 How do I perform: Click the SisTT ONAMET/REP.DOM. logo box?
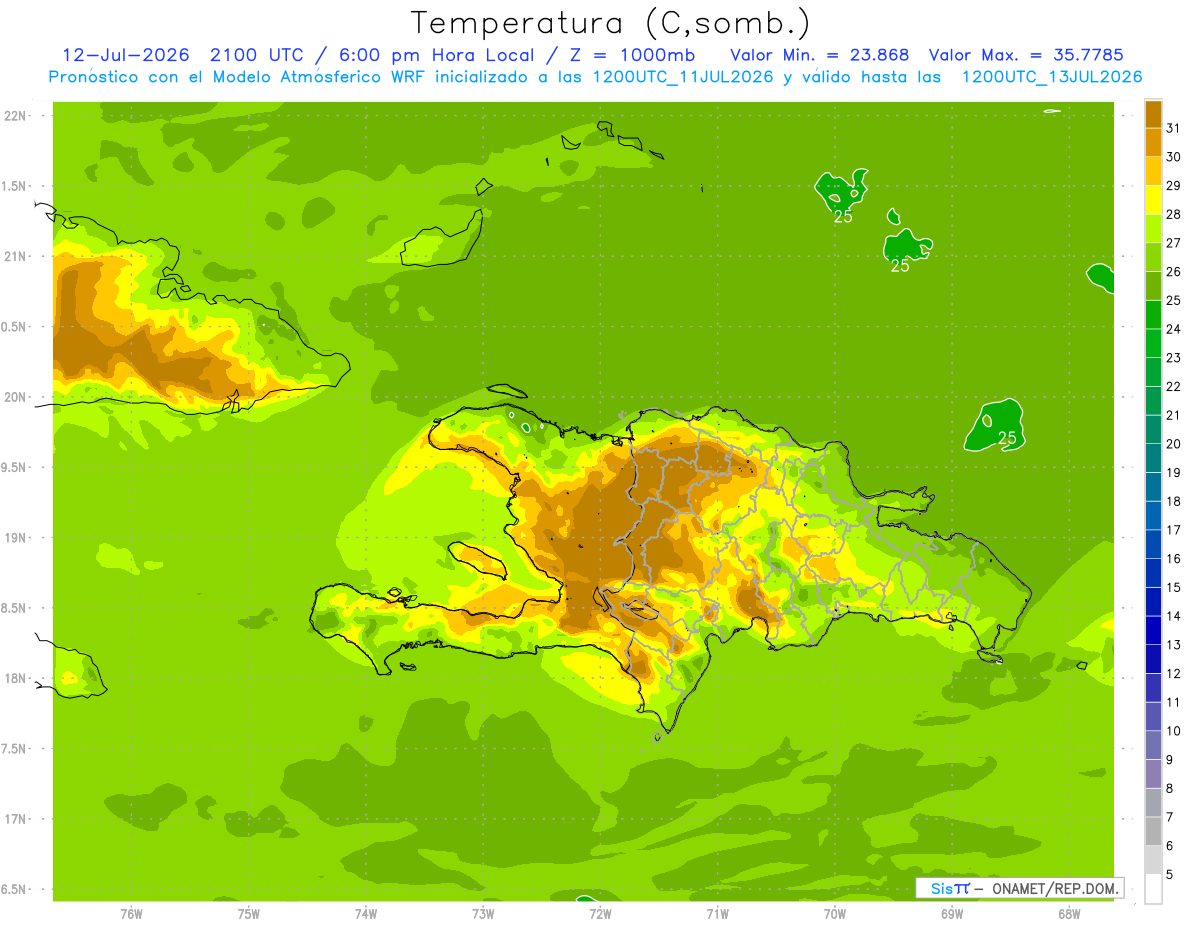1019,888
